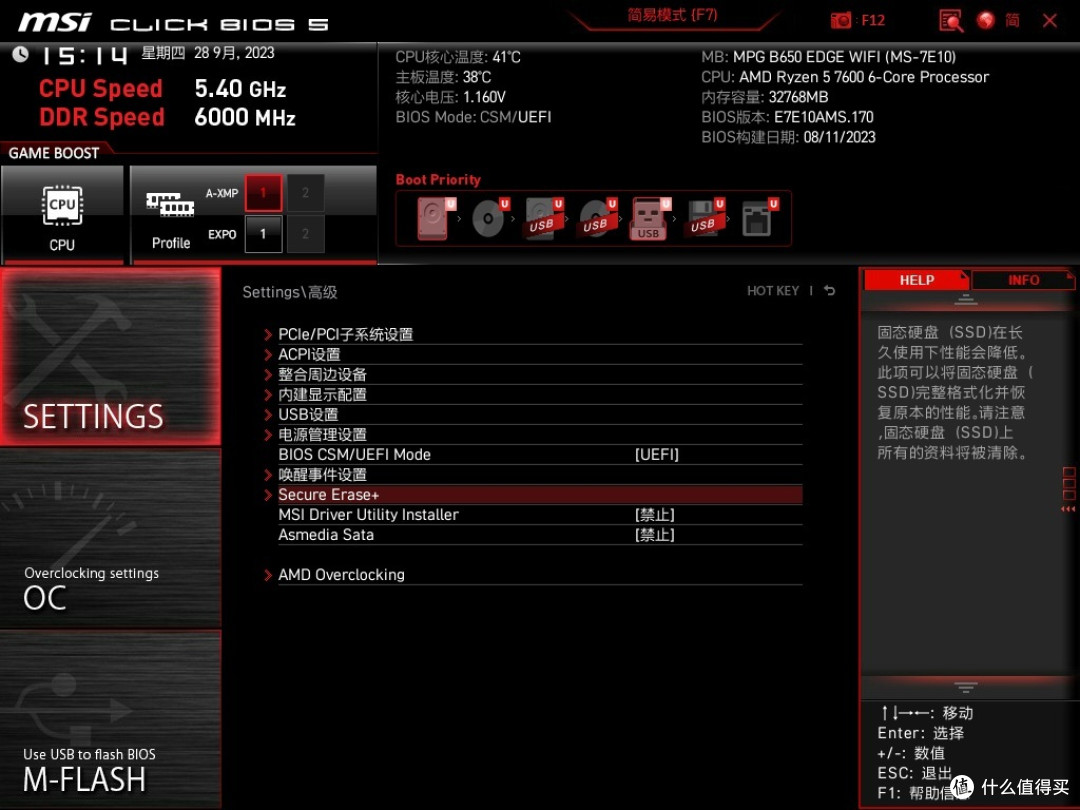The height and width of the screenshot is (810, 1080).
Task: Select the USB key boot device icon
Action: click(650, 219)
